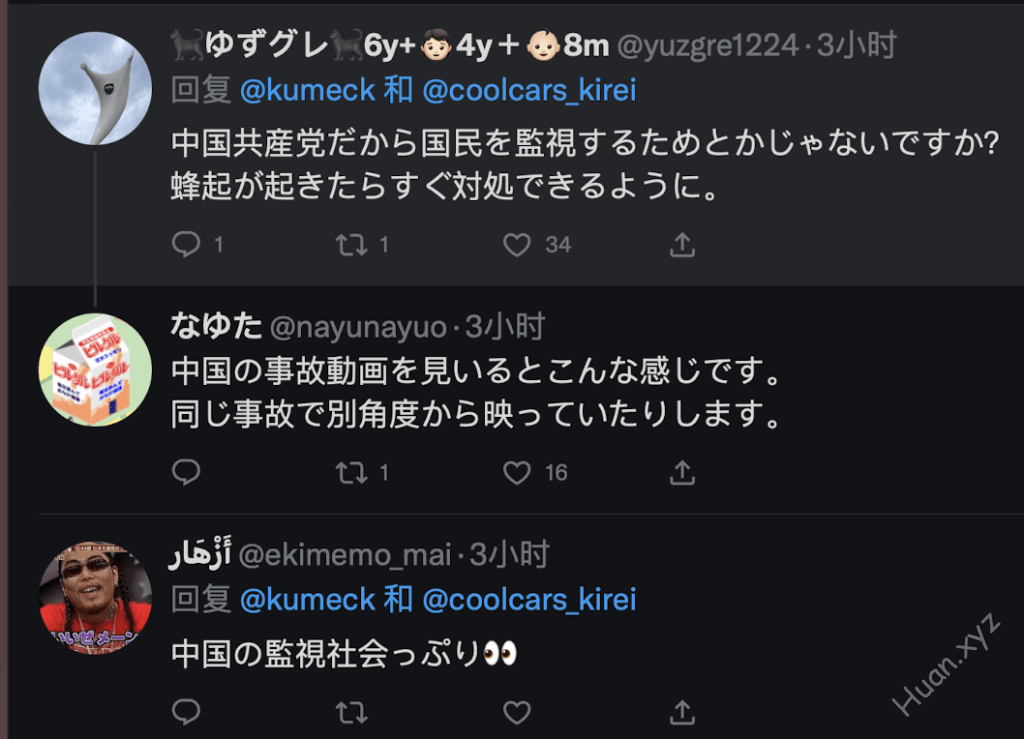Open @kumeck mention in ekimemo_mai's reply
This screenshot has height=739, width=1024.
coord(307,599)
